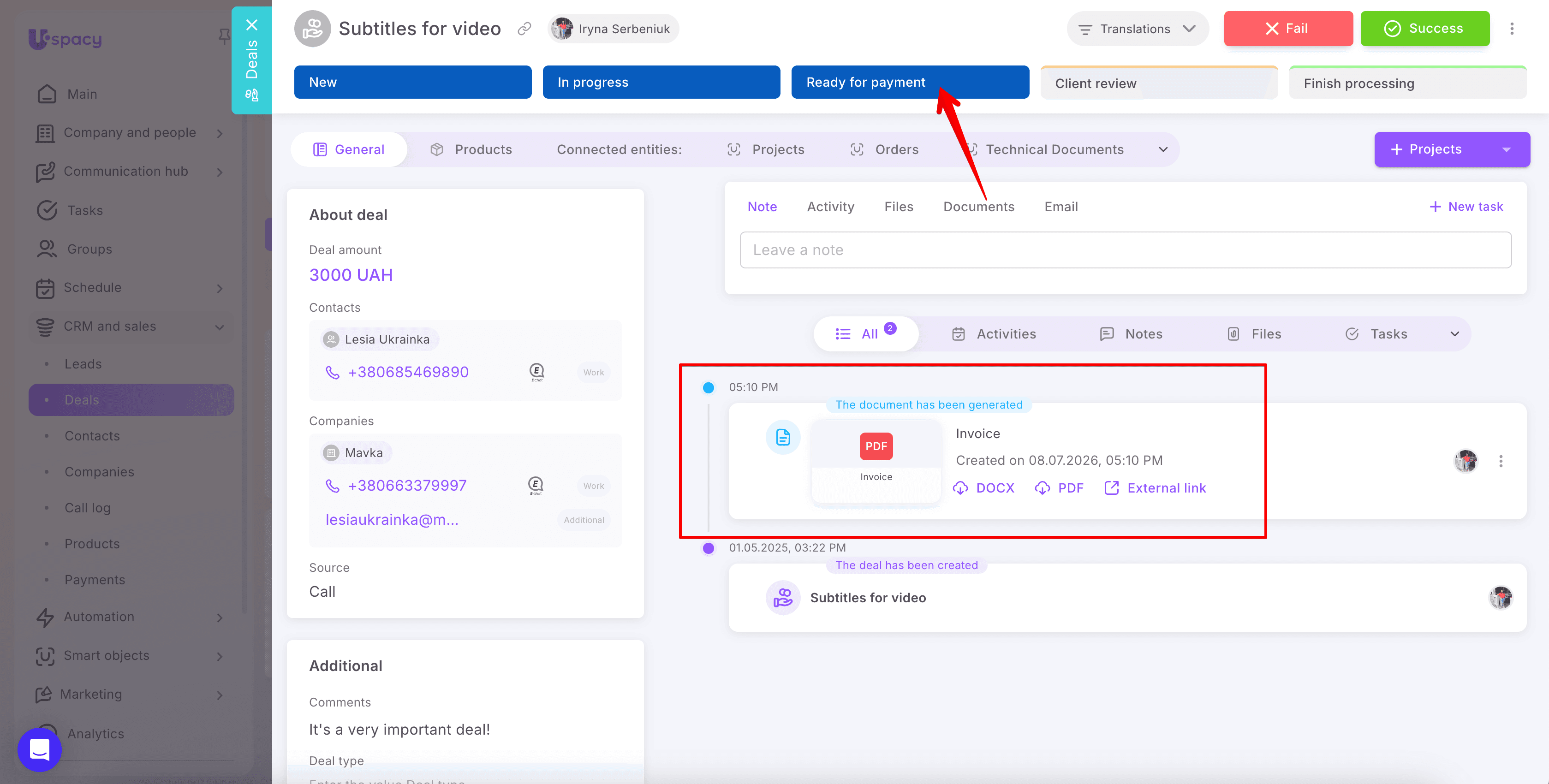
Task: Expand the Communication hub section
Action: (220, 172)
